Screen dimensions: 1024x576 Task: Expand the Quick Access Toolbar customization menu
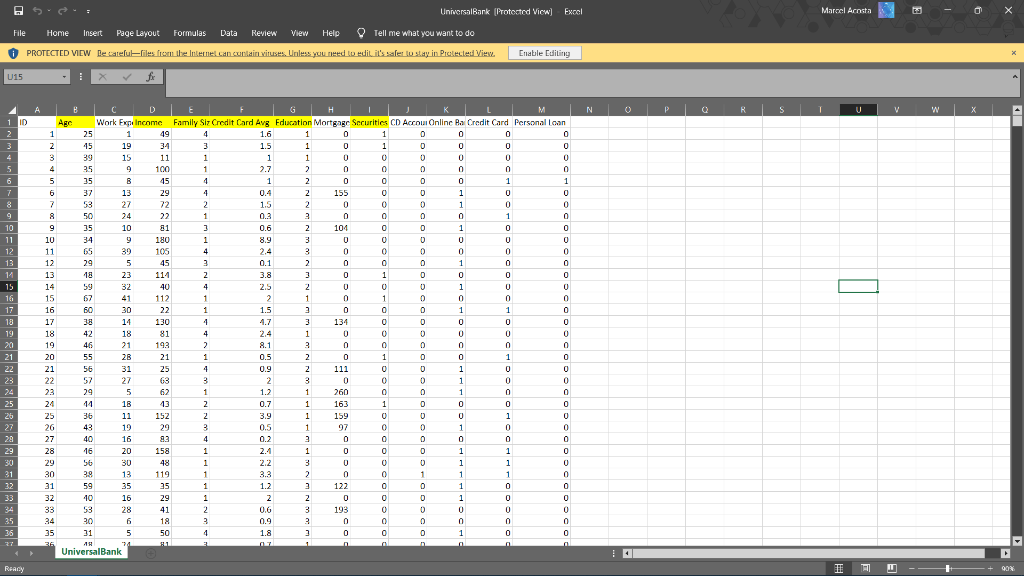[88, 11]
